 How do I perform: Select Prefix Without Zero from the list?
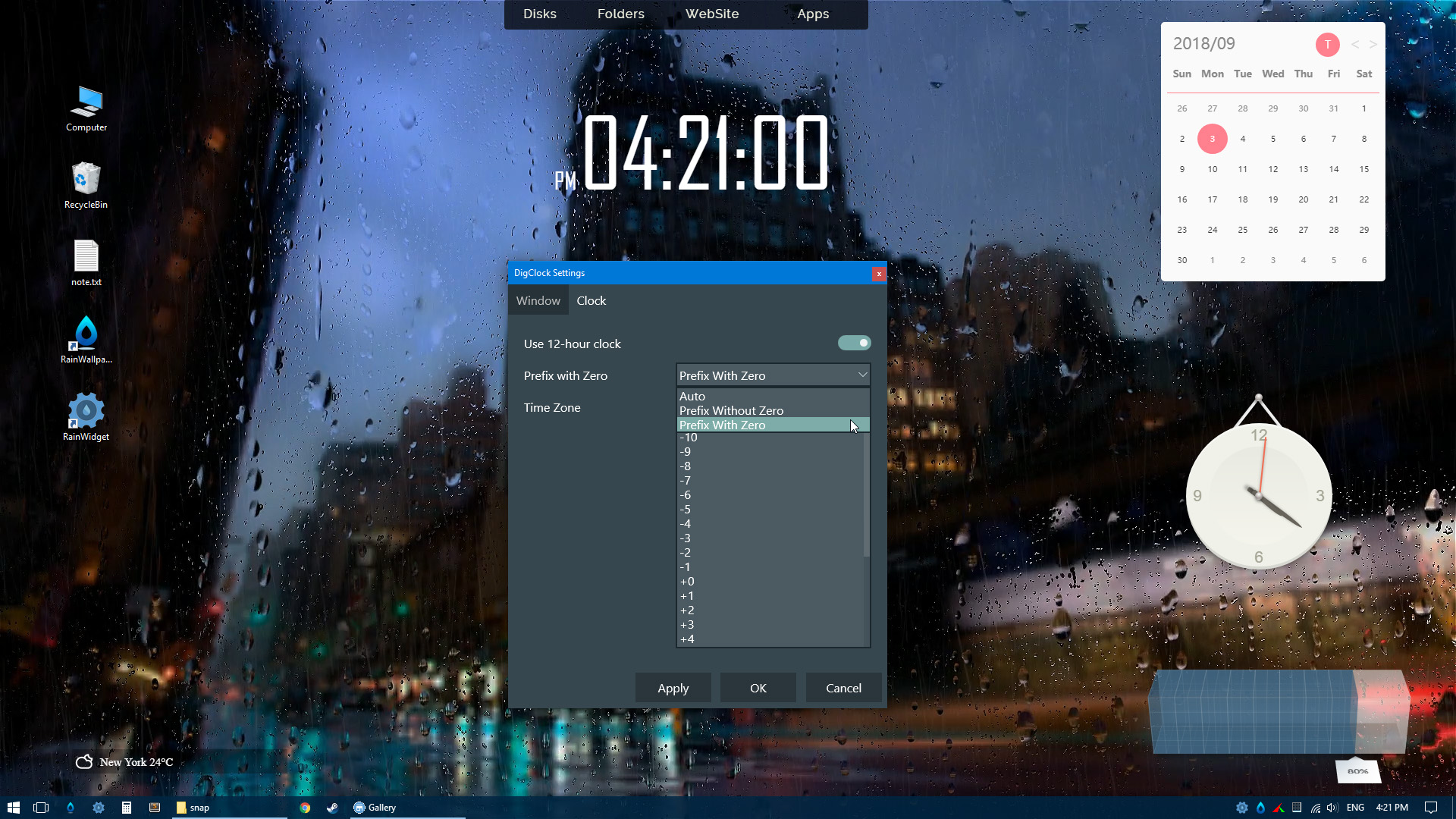[730, 410]
